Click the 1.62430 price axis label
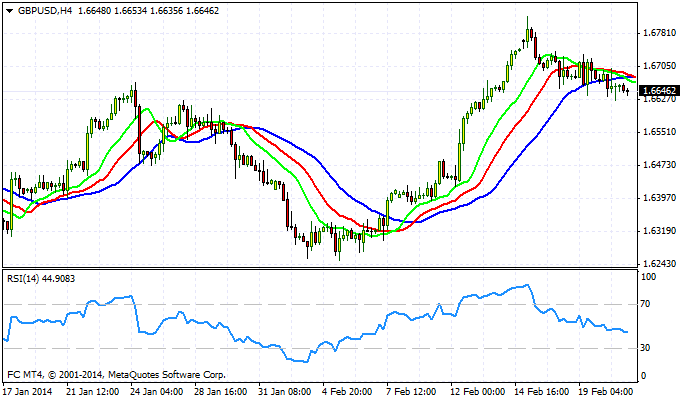The width and height of the screenshot is (680, 400). point(660,264)
